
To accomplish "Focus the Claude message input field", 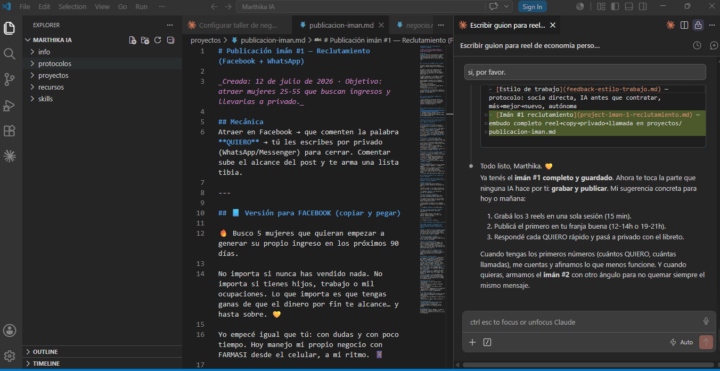I will point(583,322).
